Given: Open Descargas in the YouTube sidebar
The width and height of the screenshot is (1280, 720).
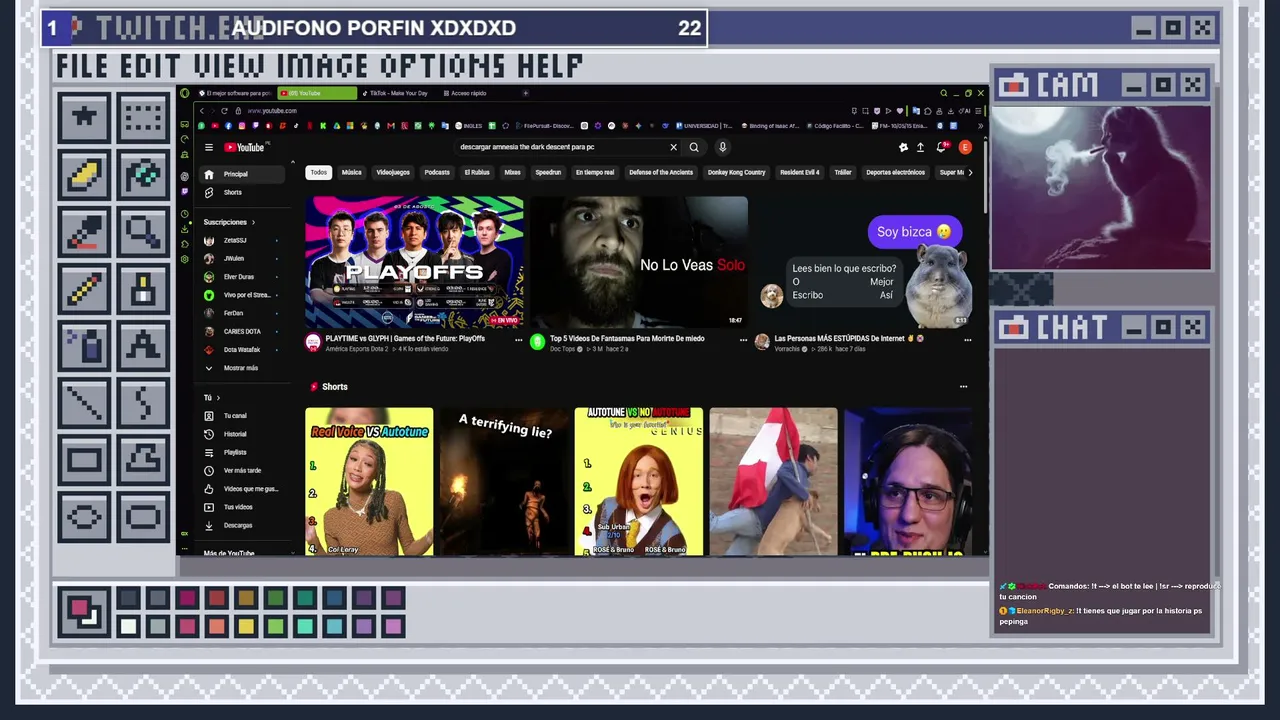Looking at the screenshot, I should [x=238, y=525].
